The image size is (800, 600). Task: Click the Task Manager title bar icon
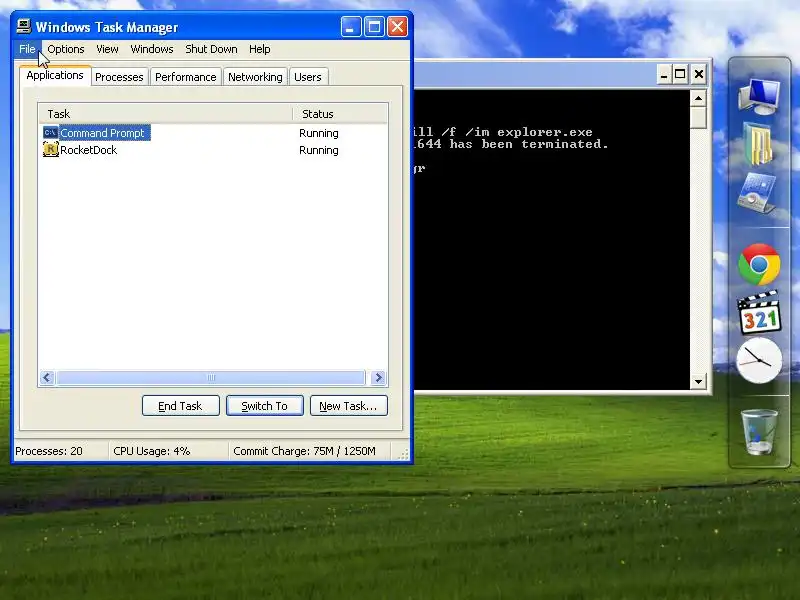23,26
